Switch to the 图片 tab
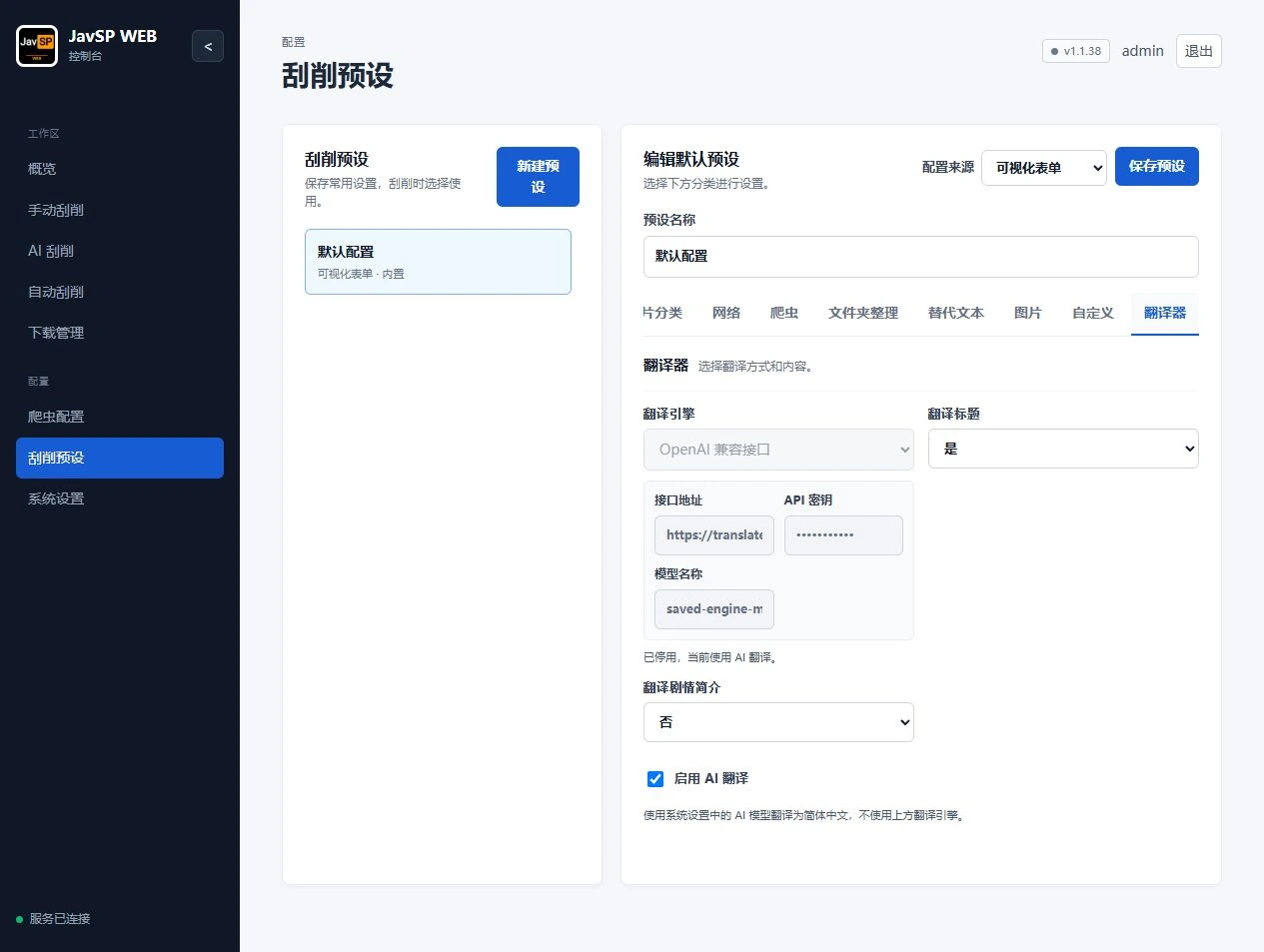This screenshot has width=1264, height=952. 1028,313
